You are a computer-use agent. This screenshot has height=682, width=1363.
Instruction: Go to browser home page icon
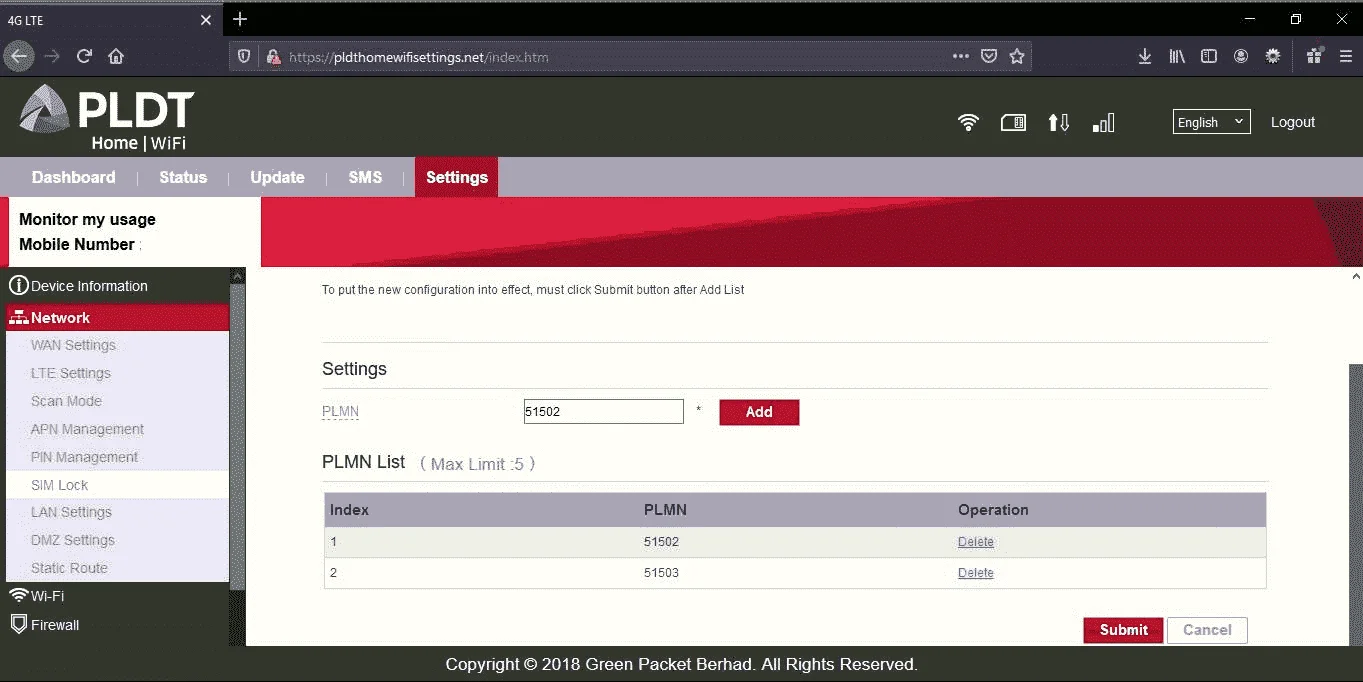click(x=116, y=56)
